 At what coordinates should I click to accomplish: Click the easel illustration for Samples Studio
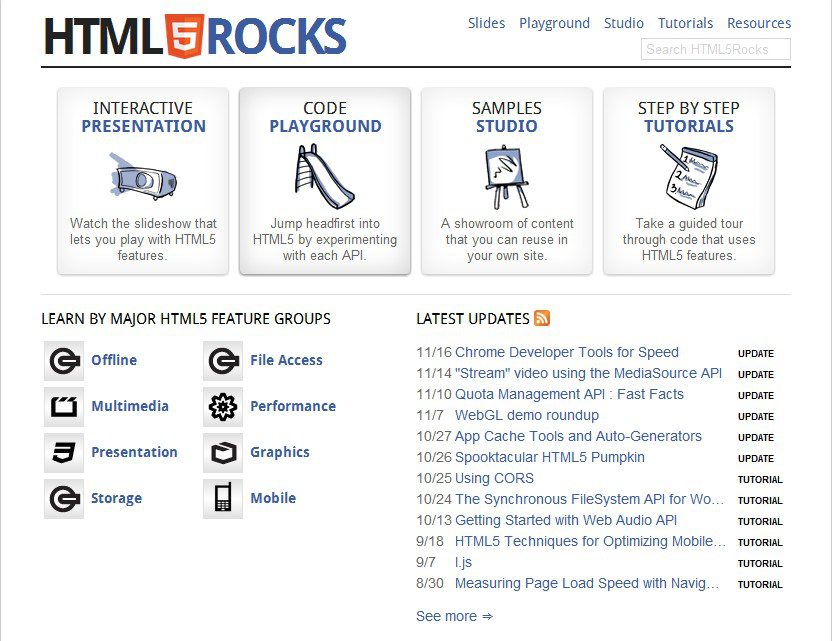coord(506,177)
